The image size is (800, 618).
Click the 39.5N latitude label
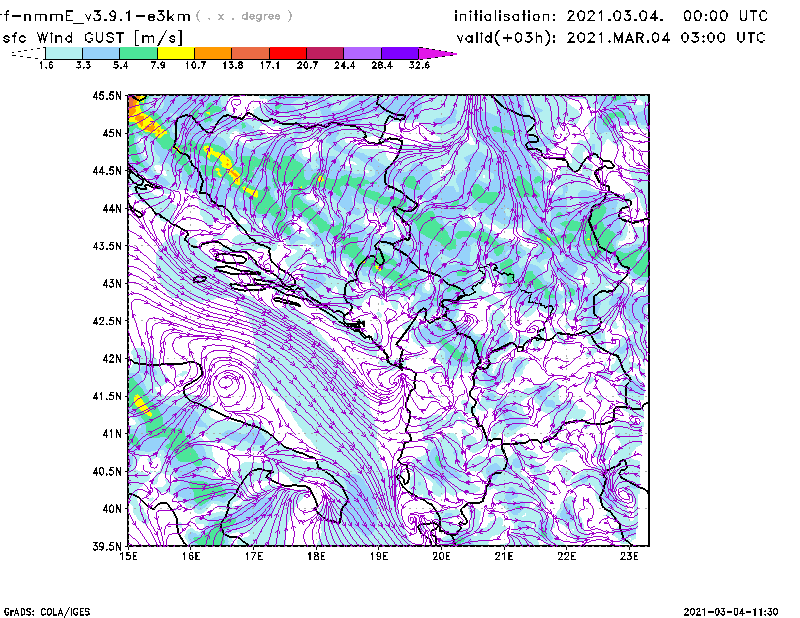[107, 547]
